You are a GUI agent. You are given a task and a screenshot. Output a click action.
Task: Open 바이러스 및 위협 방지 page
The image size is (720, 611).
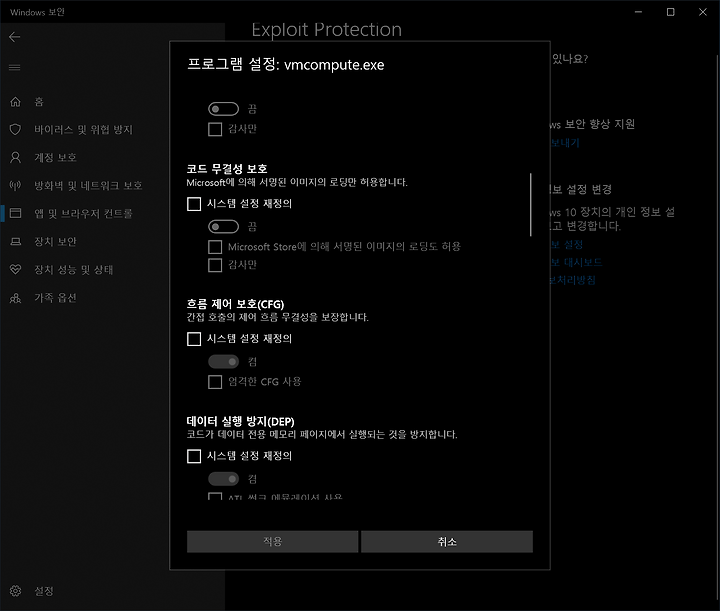pos(84,129)
